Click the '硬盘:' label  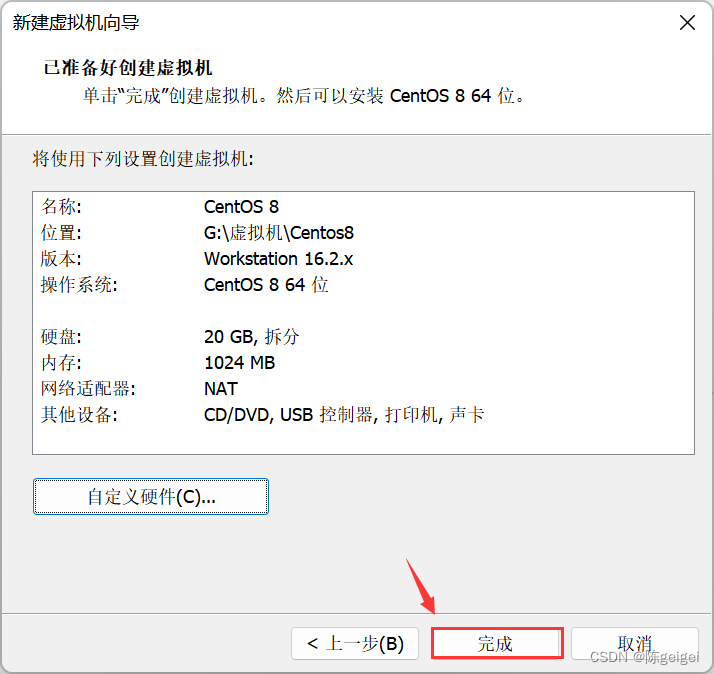click(61, 337)
